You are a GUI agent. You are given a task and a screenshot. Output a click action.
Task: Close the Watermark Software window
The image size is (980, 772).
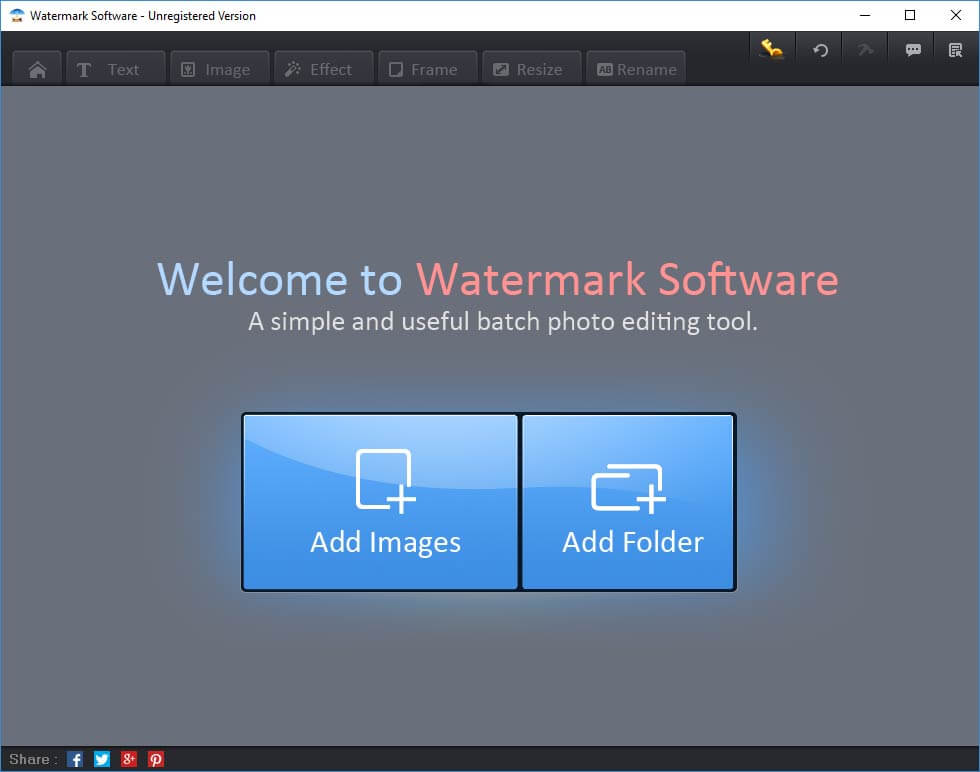pos(956,16)
